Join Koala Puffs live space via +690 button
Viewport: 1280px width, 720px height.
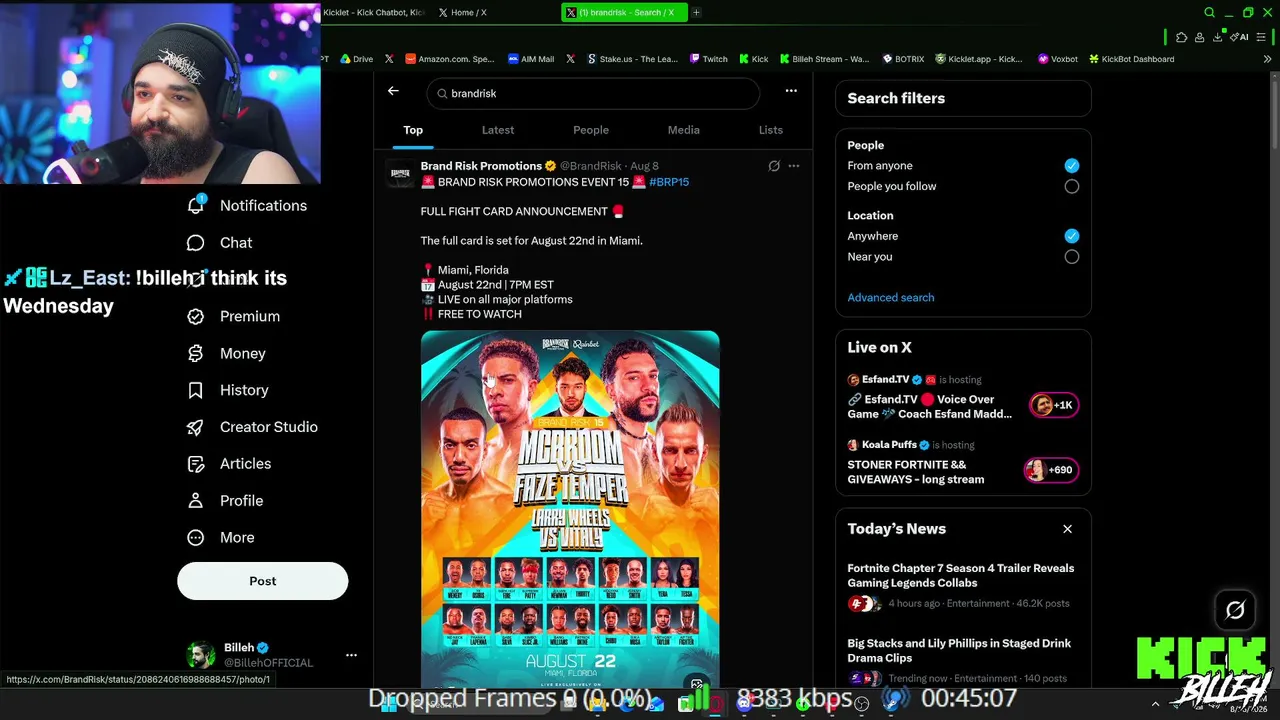point(1051,470)
